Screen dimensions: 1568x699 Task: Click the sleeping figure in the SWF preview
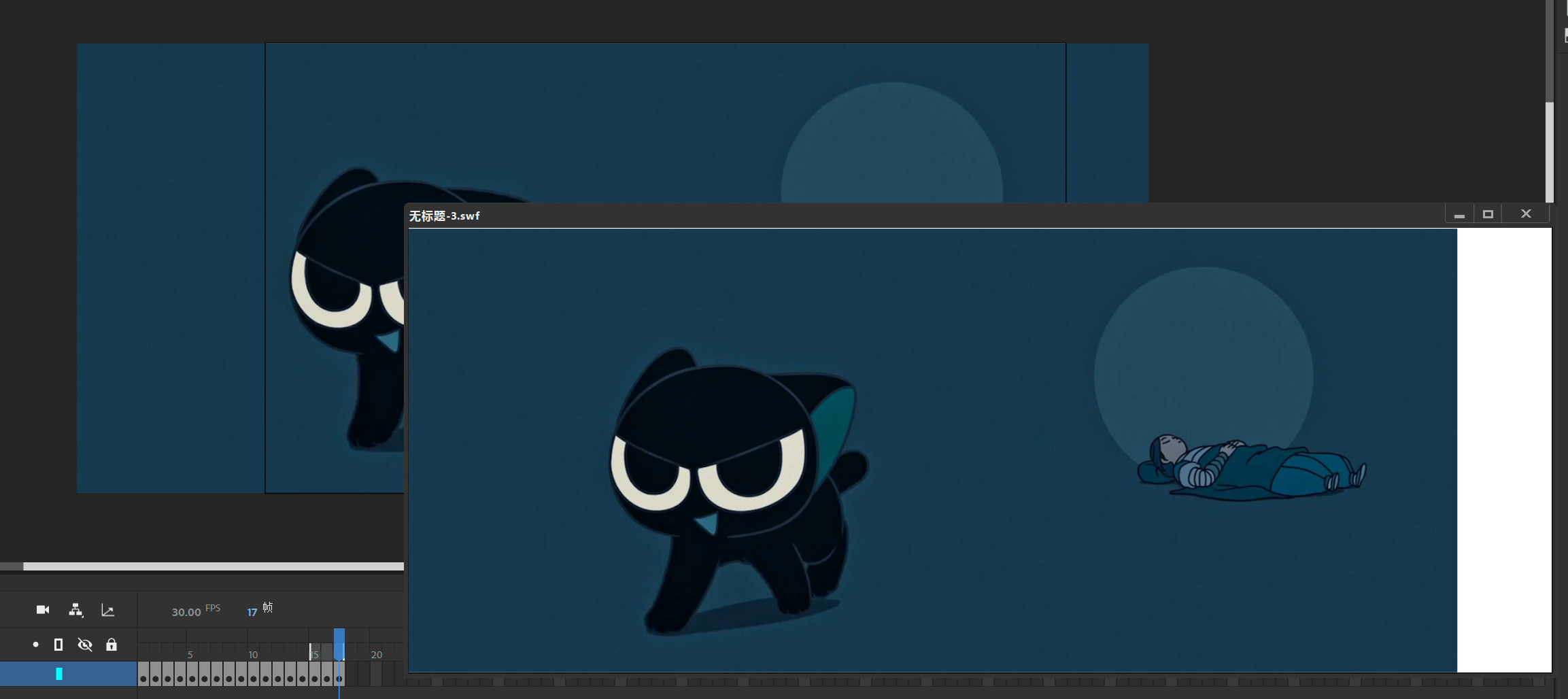tap(1252, 467)
